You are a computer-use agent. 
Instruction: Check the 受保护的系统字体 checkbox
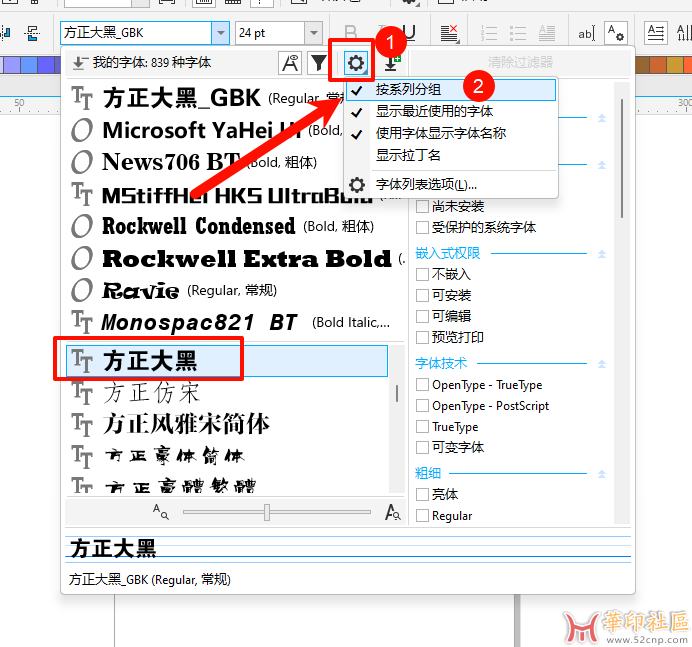[422, 227]
